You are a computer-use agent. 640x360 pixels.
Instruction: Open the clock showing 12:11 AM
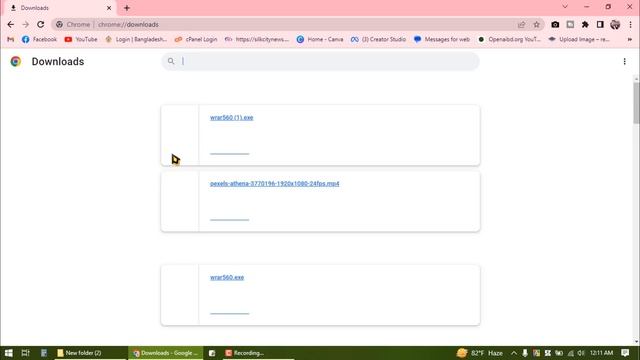(x=601, y=353)
